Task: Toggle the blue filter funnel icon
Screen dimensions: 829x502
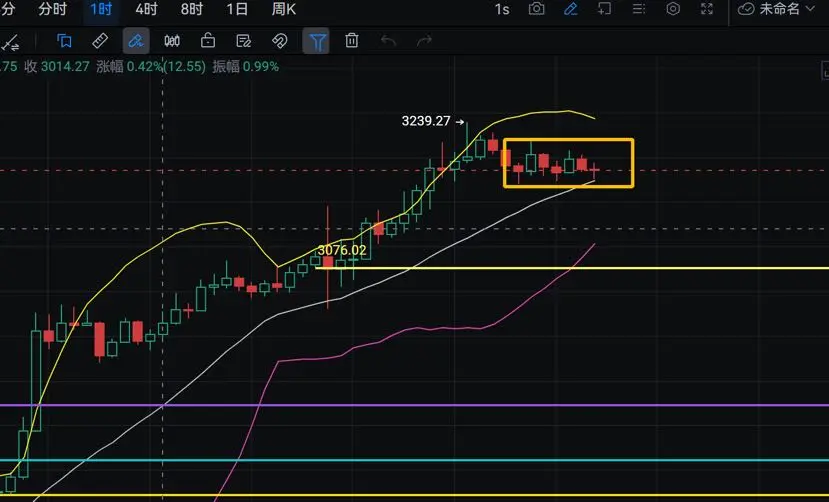Action: 316,41
